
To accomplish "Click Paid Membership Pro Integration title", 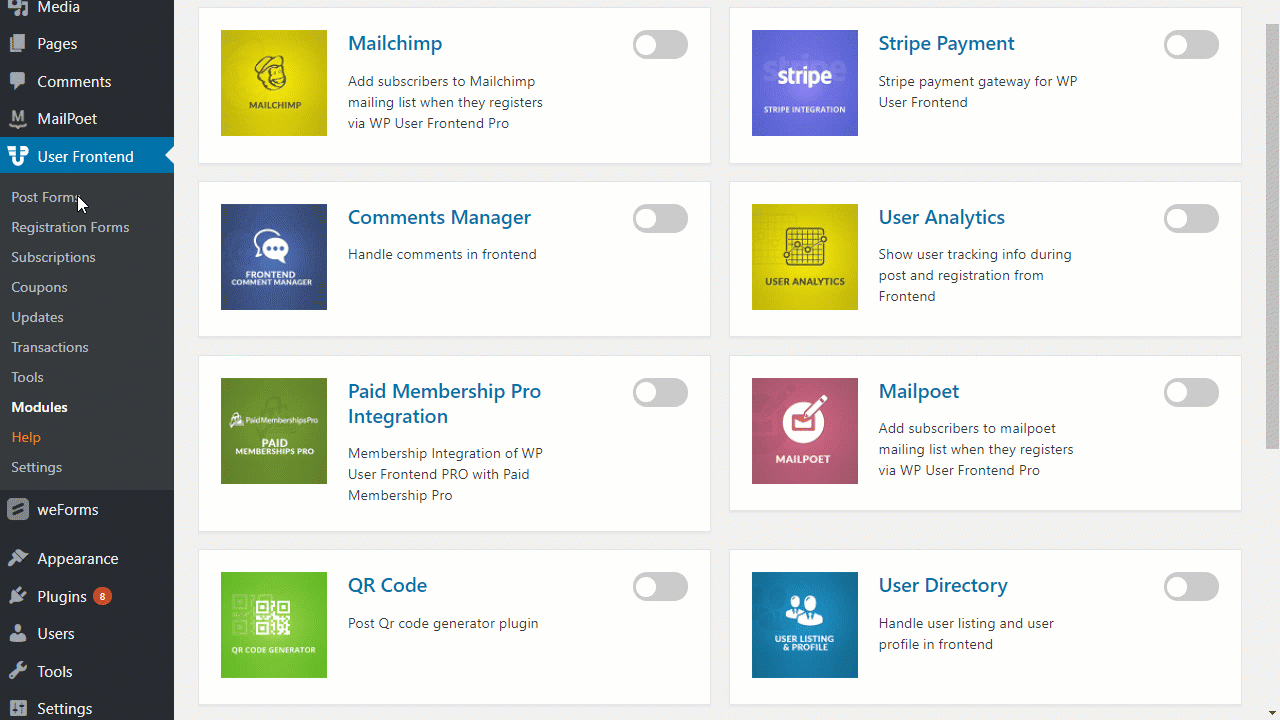I will click(x=444, y=404).
